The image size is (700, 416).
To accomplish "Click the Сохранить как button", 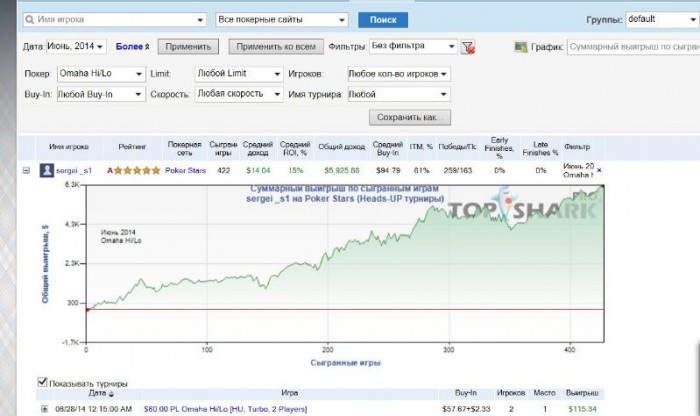I will [x=410, y=117].
